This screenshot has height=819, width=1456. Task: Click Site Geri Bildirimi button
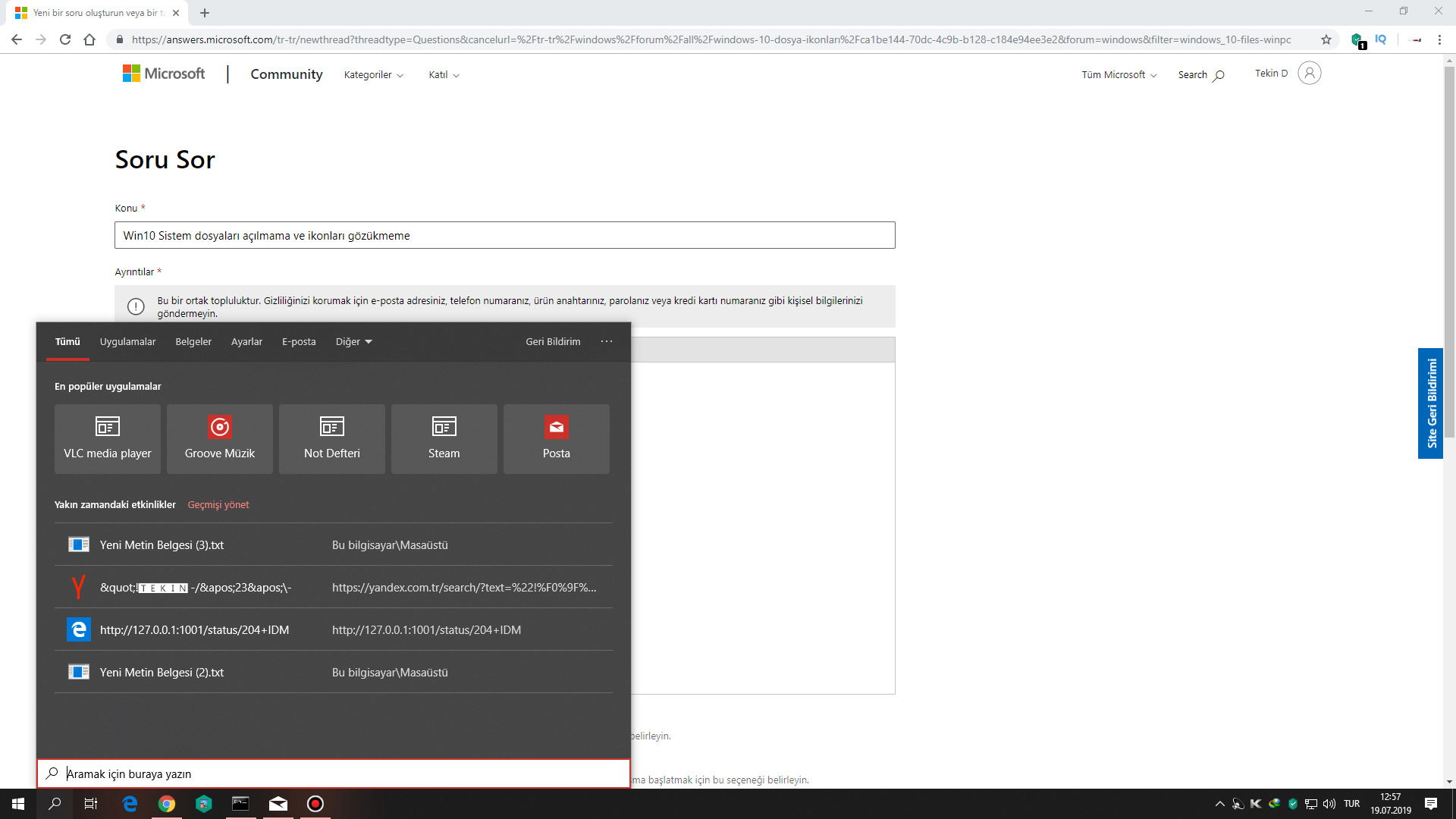[x=1430, y=403]
